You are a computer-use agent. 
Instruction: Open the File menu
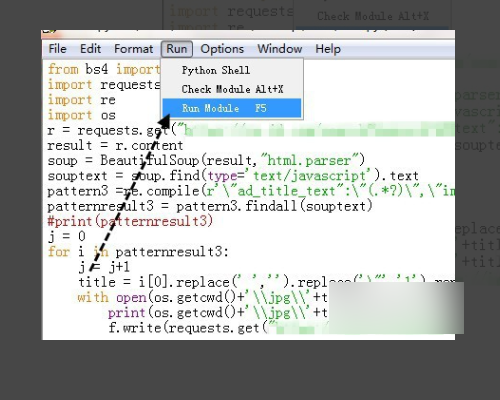click(57, 49)
